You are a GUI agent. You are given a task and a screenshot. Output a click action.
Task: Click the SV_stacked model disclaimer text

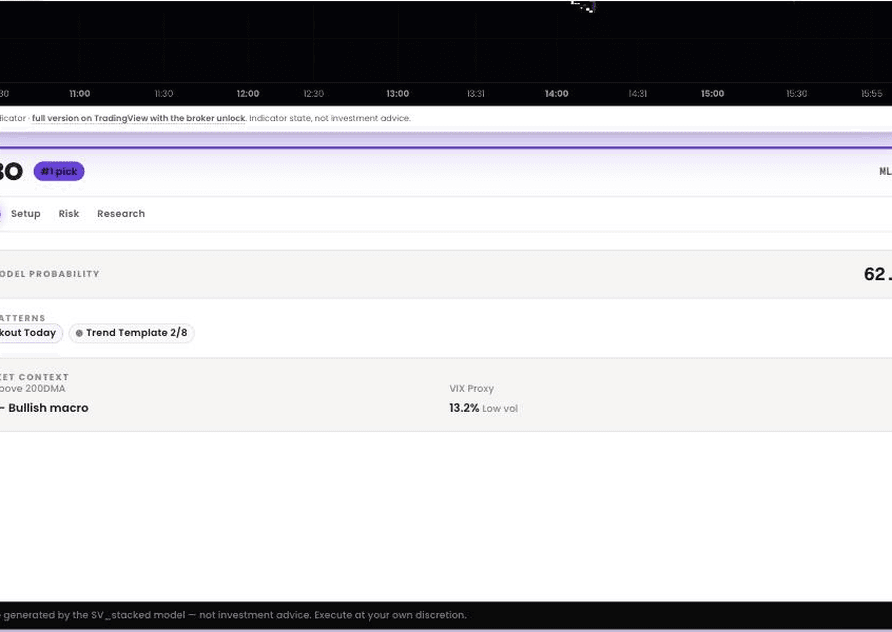click(x=233, y=615)
